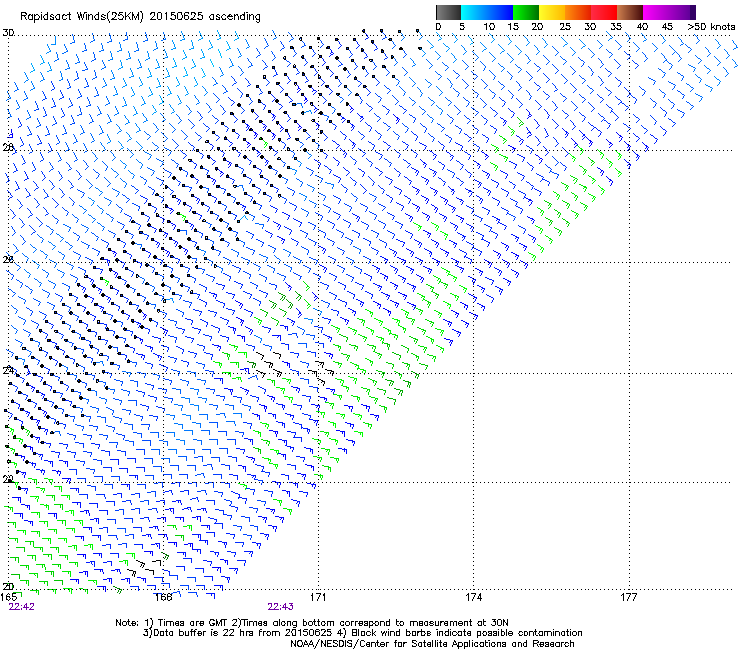Click the purple time stamp '22:43'
This screenshot has height=650, width=740.
click(280, 607)
